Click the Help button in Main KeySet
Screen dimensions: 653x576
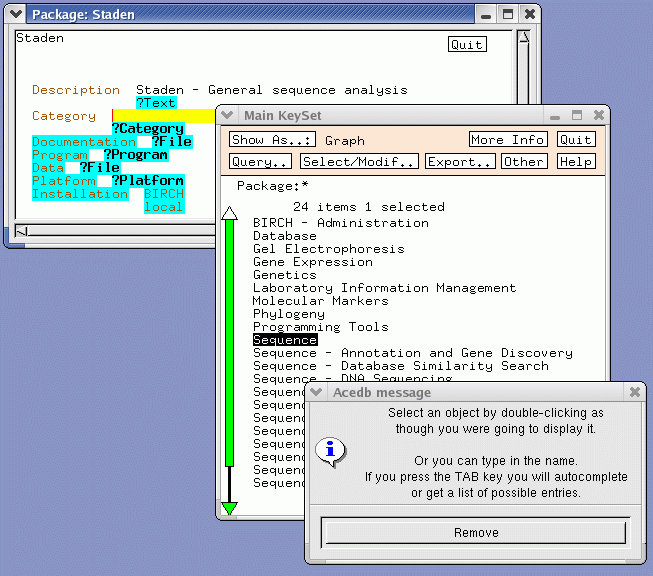pyautogui.click(x=575, y=161)
